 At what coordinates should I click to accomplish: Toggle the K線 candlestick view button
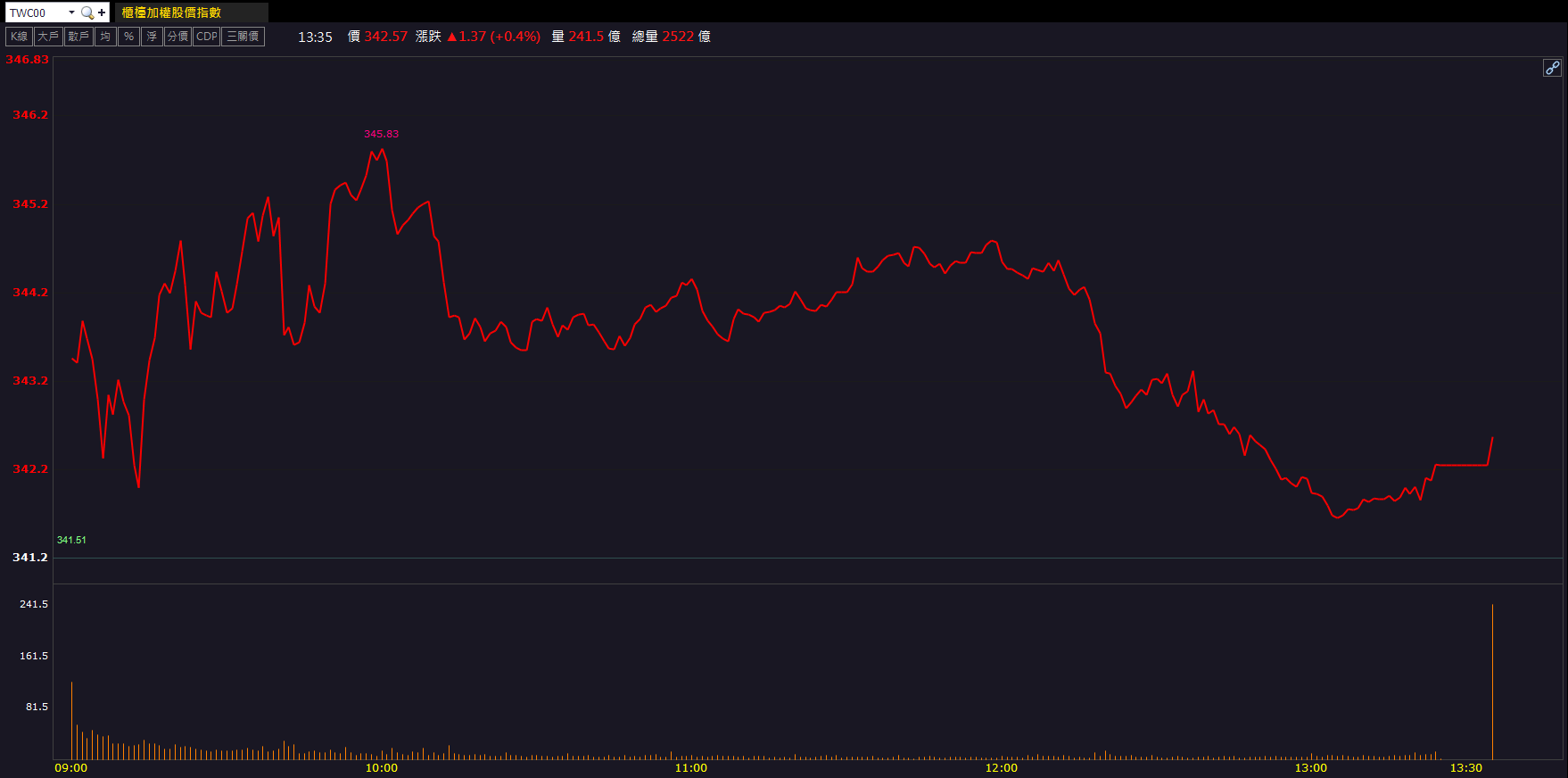point(19,37)
